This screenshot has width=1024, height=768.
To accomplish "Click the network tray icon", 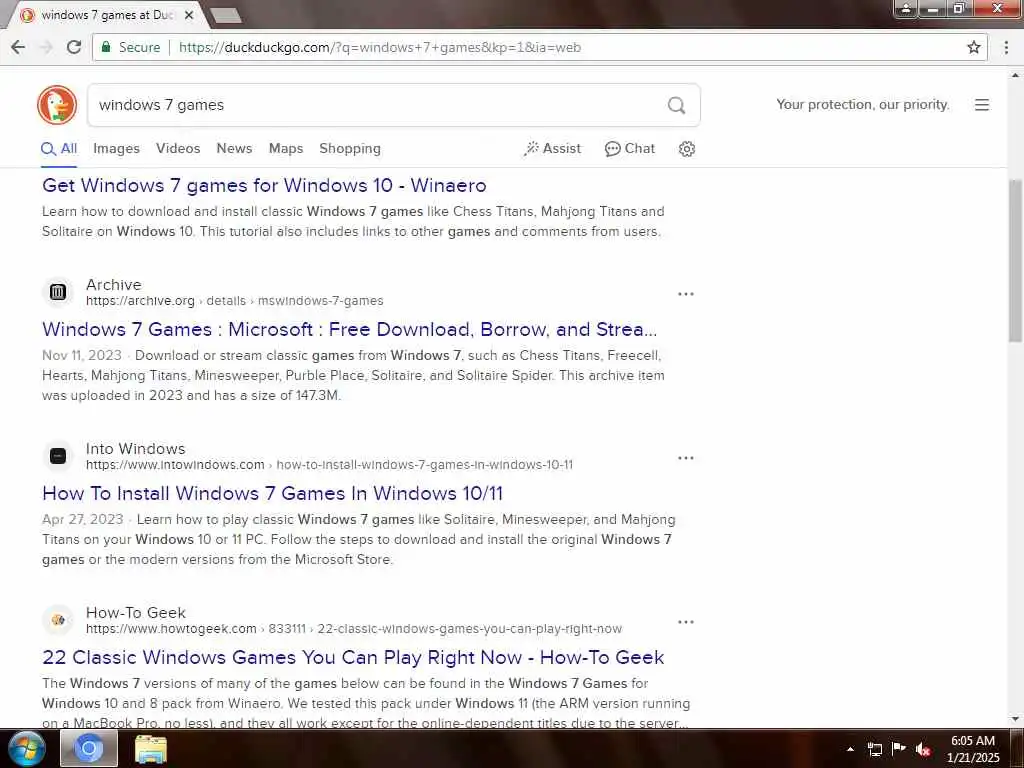I will click(x=874, y=749).
